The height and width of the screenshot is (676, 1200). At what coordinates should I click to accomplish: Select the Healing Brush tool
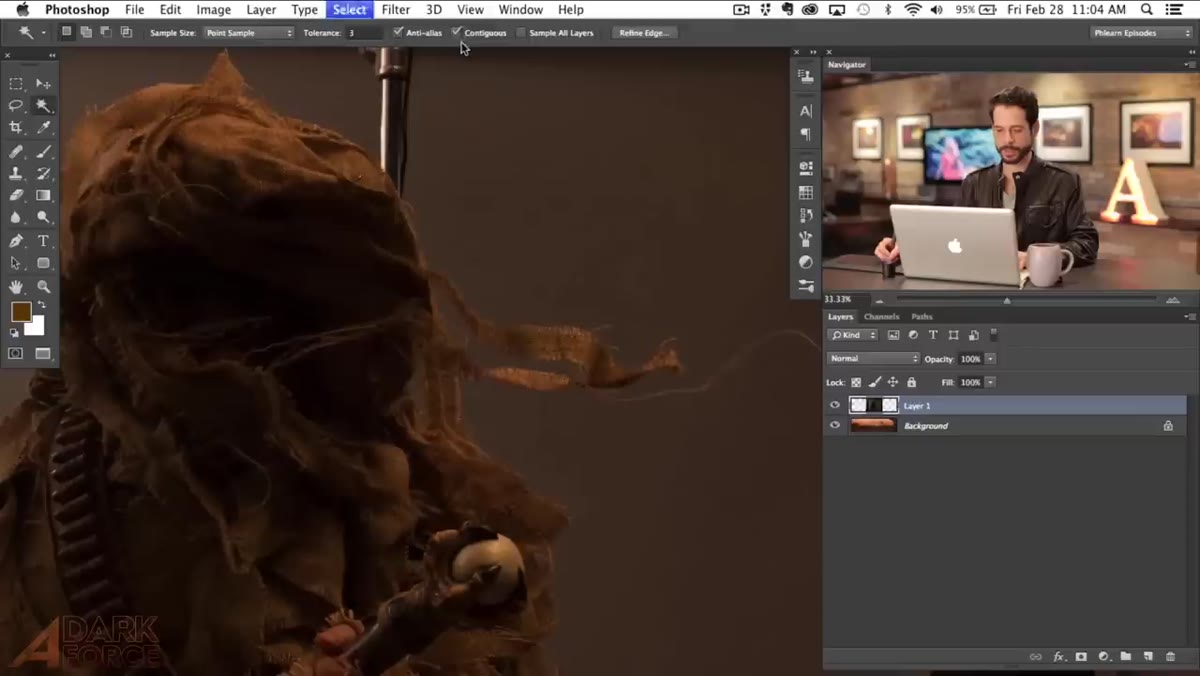[16, 152]
